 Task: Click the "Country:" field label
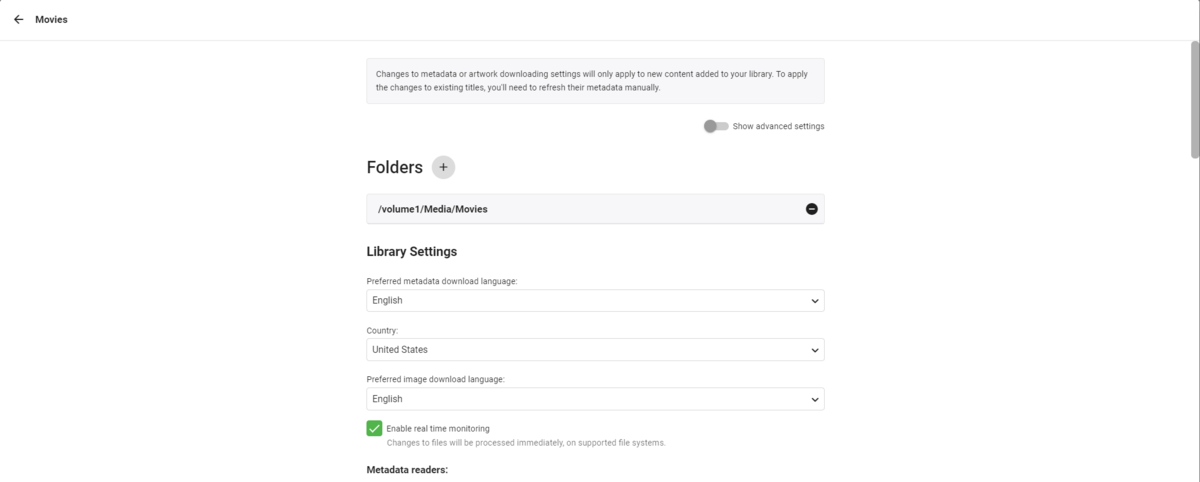click(383, 329)
